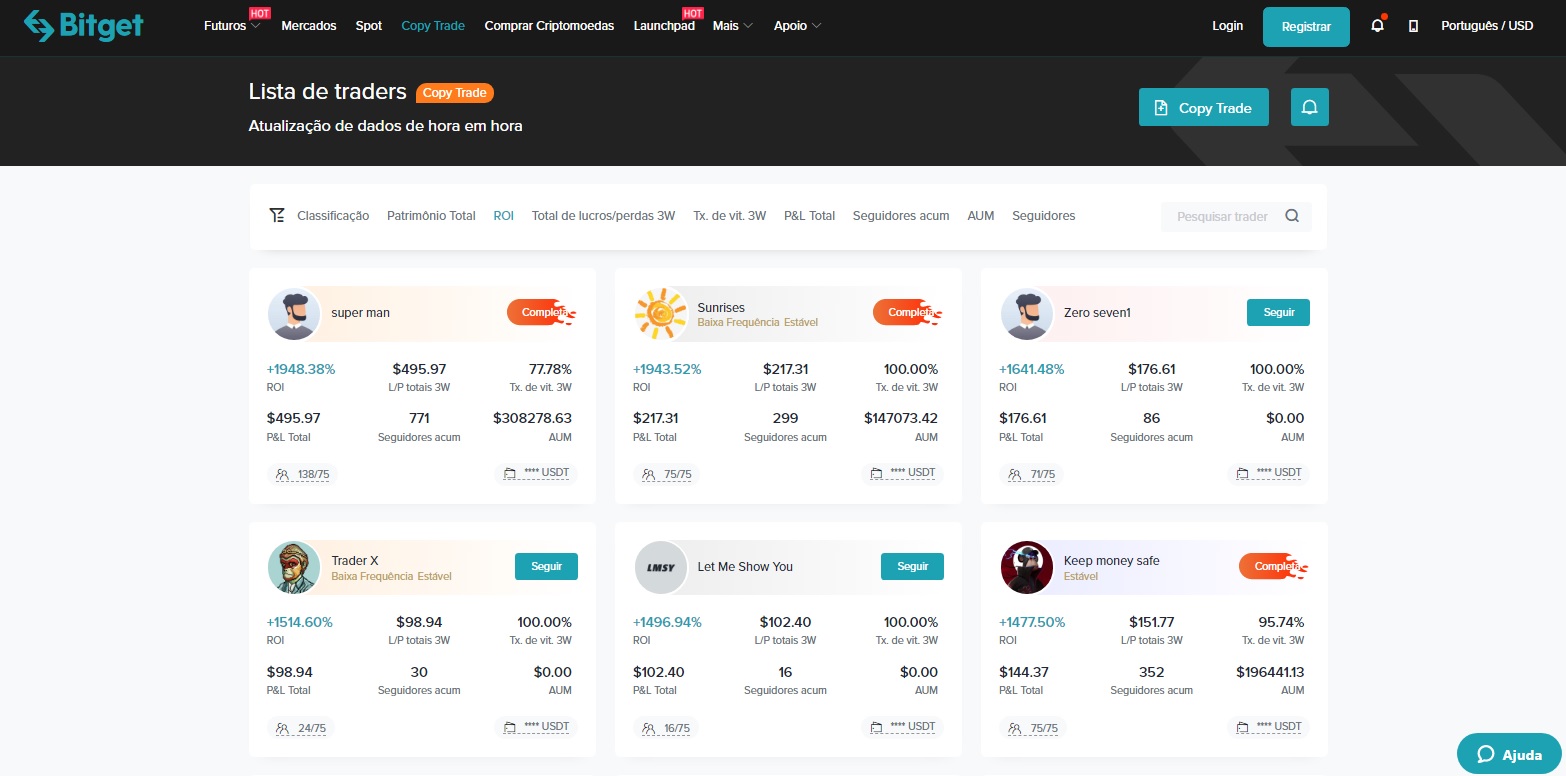
Task: Click the bell button beside Copy Trade button
Action: point(1310,107)
